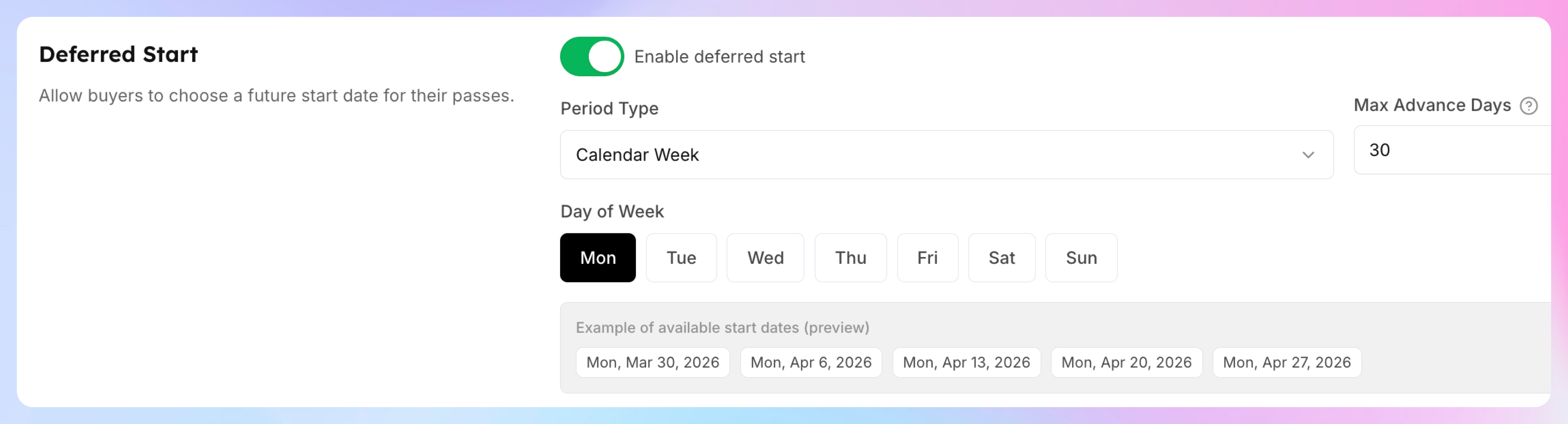Click the Mon, Apr 6, 2026 date chip

(811, 363)
